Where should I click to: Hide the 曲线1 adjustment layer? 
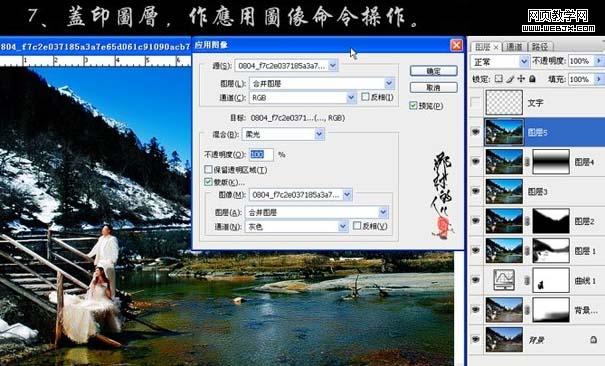(x=475, y=280)
